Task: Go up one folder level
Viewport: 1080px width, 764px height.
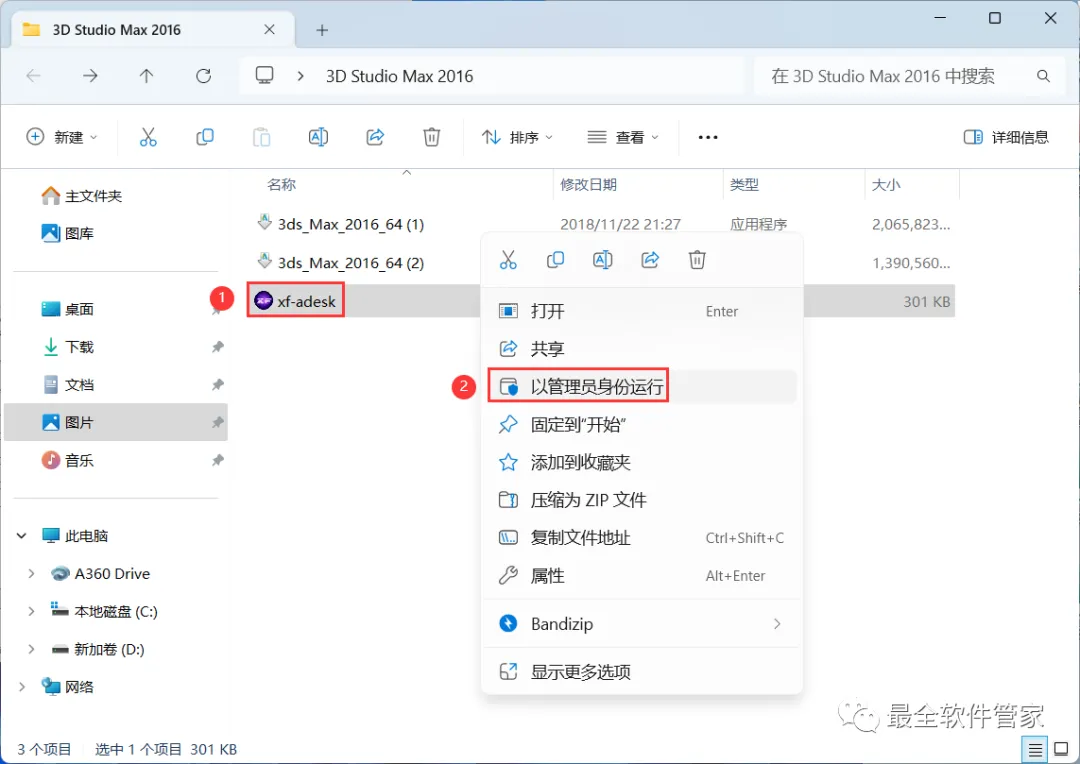Action: (146, 76)
